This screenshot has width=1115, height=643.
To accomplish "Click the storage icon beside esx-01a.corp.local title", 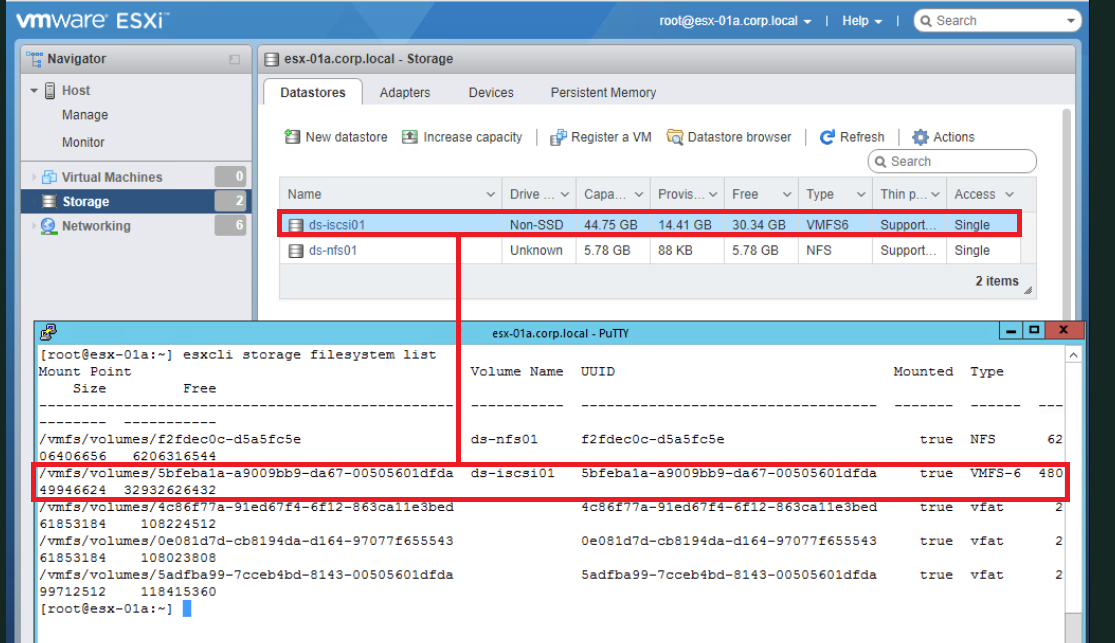I will point(271,59).
